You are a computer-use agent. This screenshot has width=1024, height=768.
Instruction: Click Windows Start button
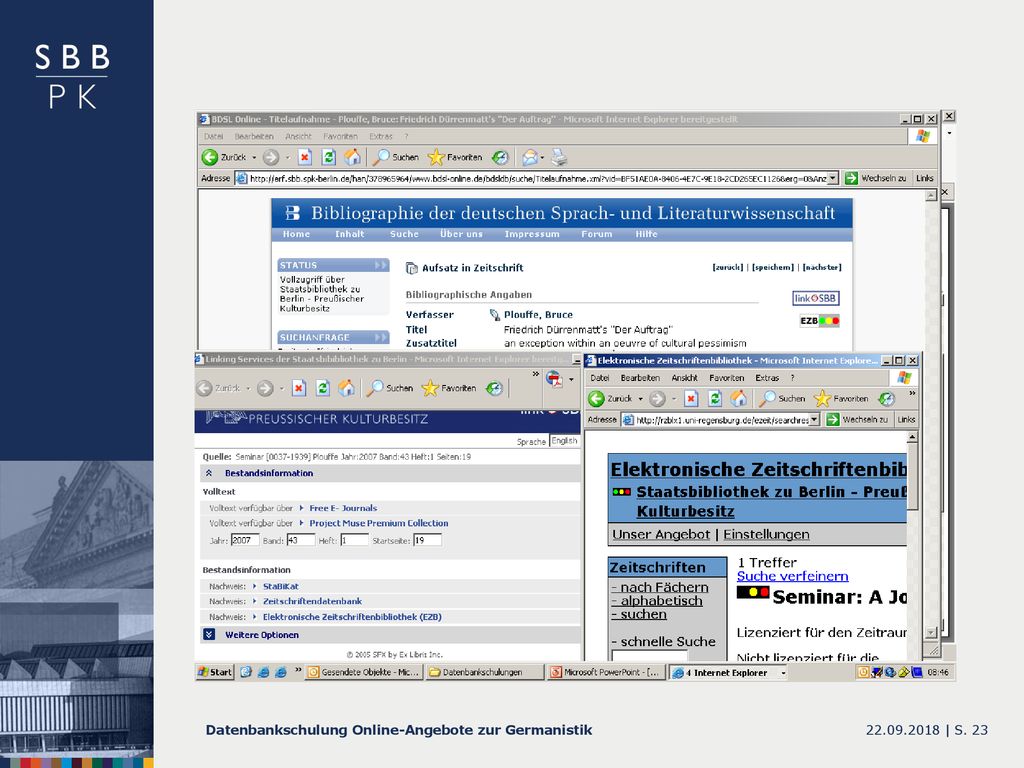click(x=215, y=673)
